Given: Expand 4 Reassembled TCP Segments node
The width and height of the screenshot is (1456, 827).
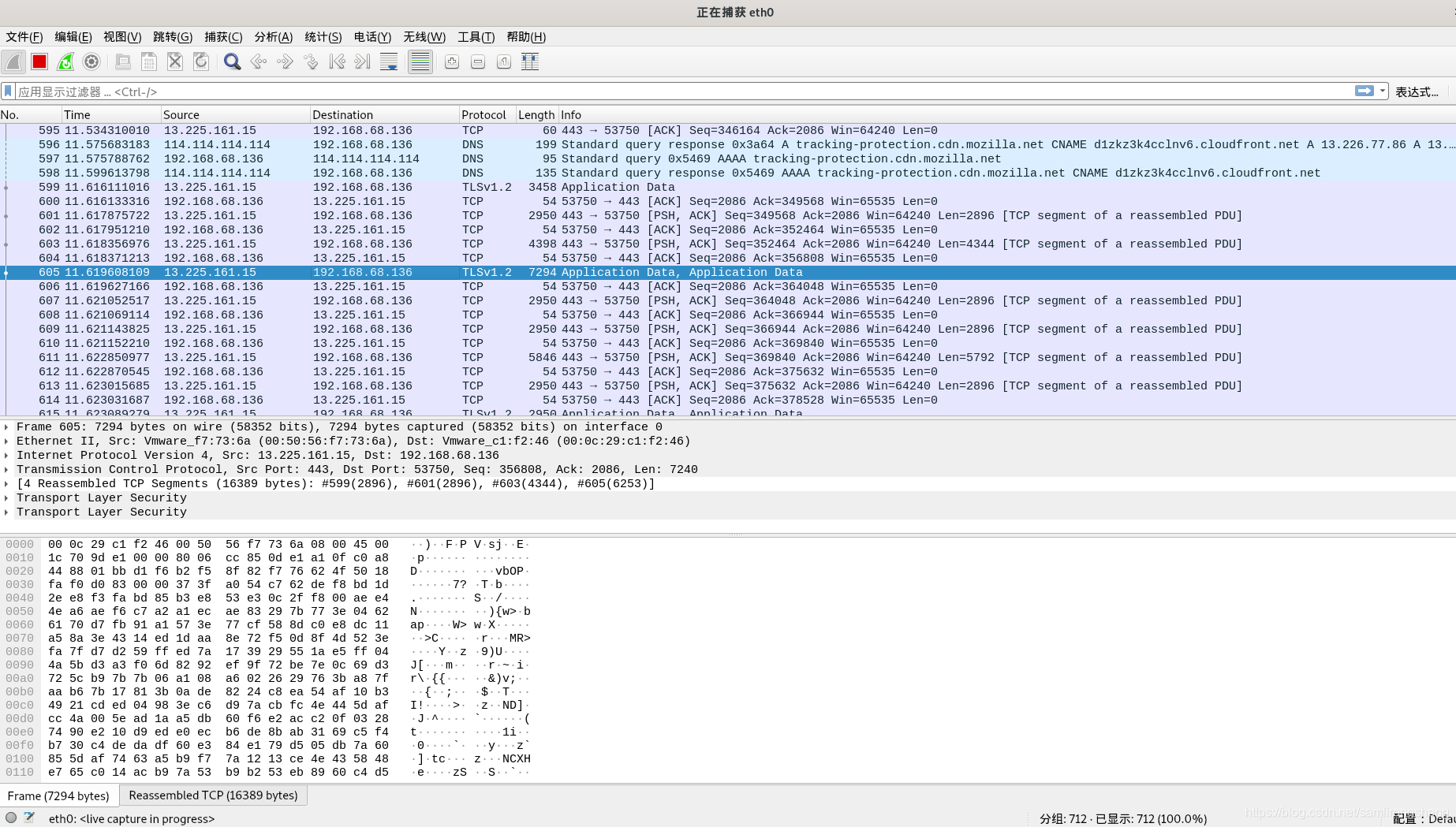Looking at the screenshot, I should [x=6, y=484].
